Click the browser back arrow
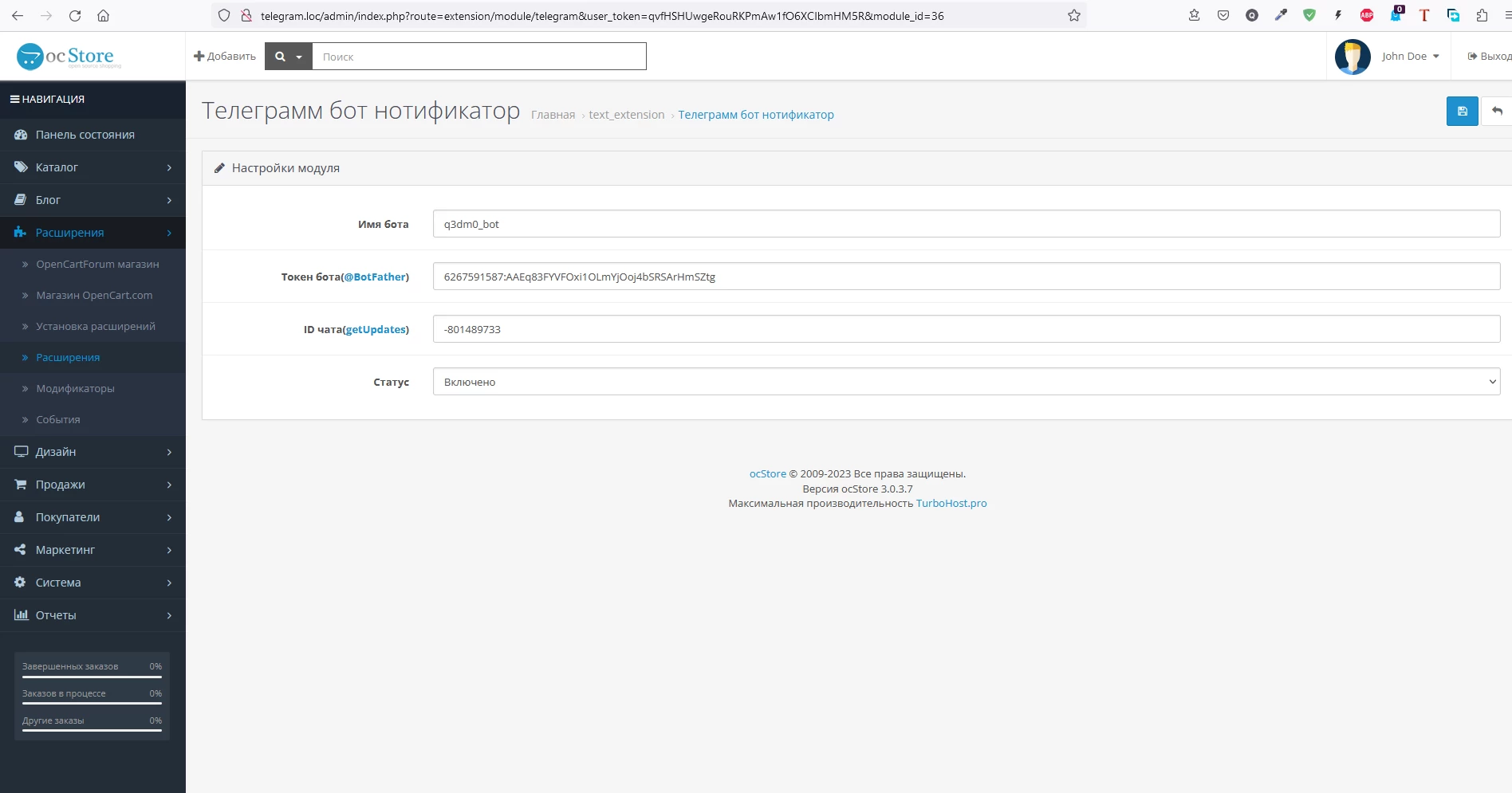 click(18, 15)
